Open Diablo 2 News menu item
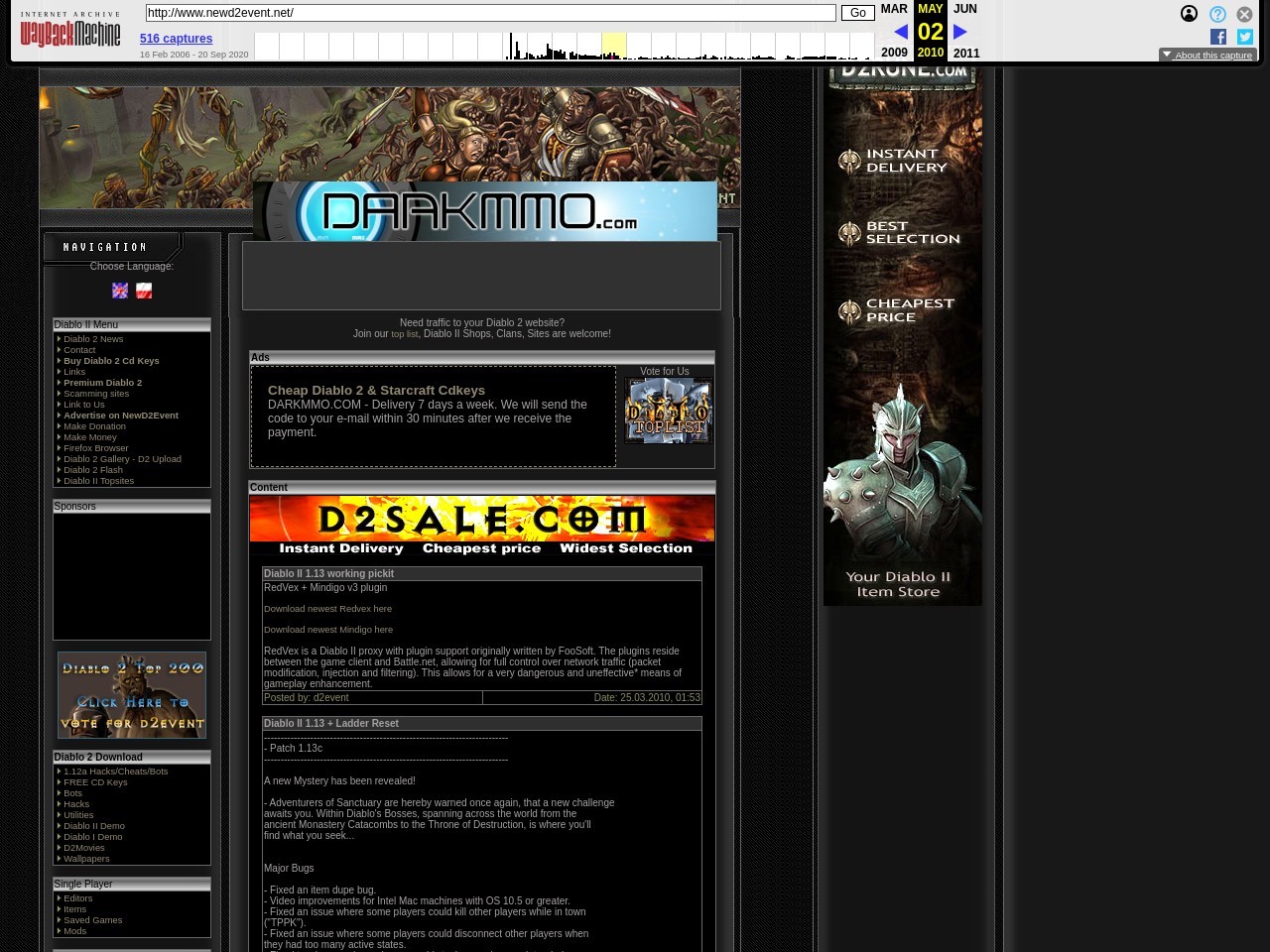Viewport: 1270px width, 952px height. 93,339
